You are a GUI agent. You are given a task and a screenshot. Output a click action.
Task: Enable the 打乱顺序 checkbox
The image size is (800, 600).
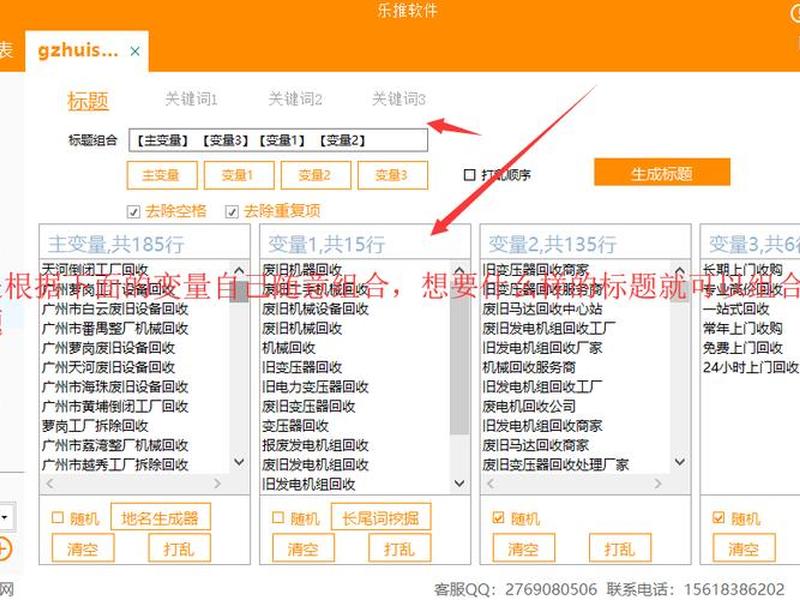[469, 175]
